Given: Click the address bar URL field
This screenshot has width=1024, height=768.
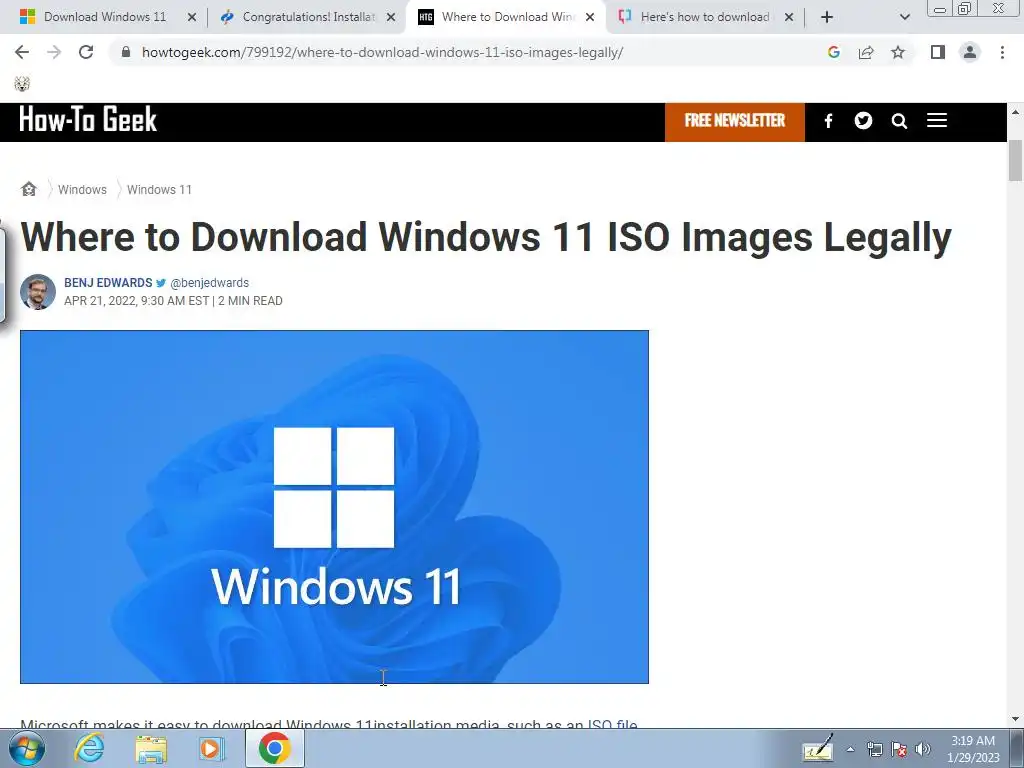Looking at the screenshot, I should 382,52.
